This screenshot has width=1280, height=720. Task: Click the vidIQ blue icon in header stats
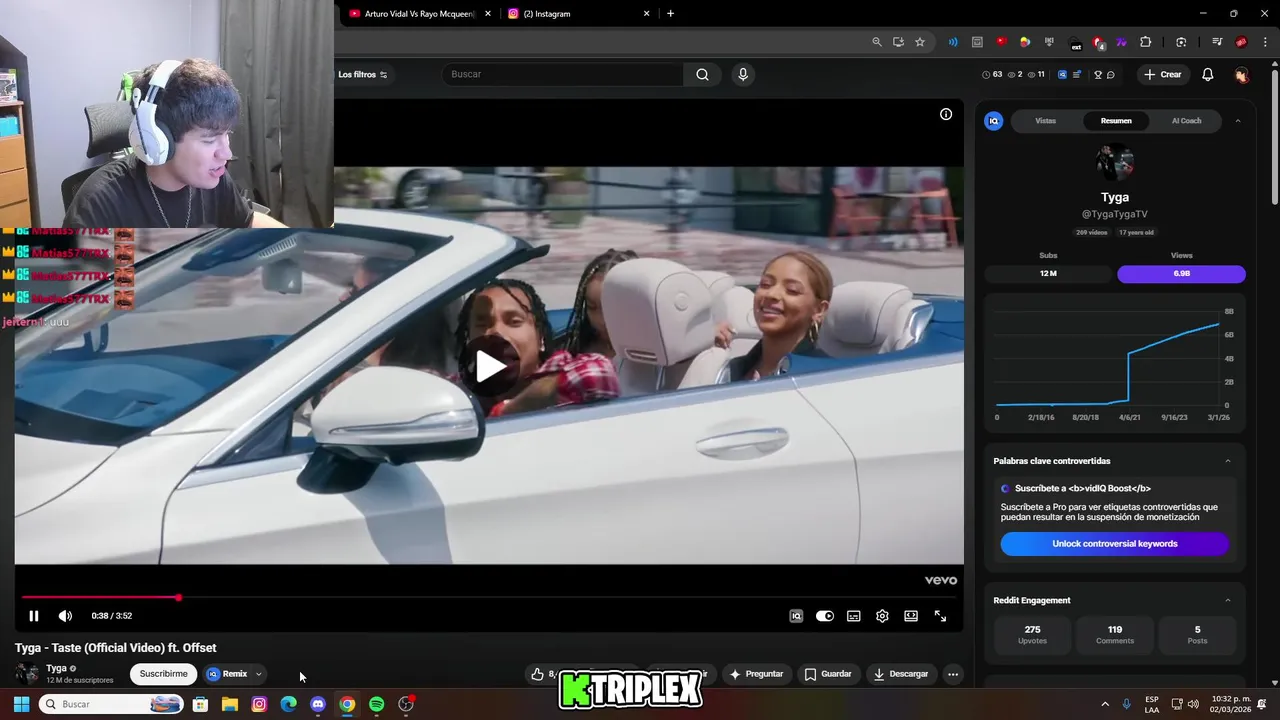[1062, 74]
